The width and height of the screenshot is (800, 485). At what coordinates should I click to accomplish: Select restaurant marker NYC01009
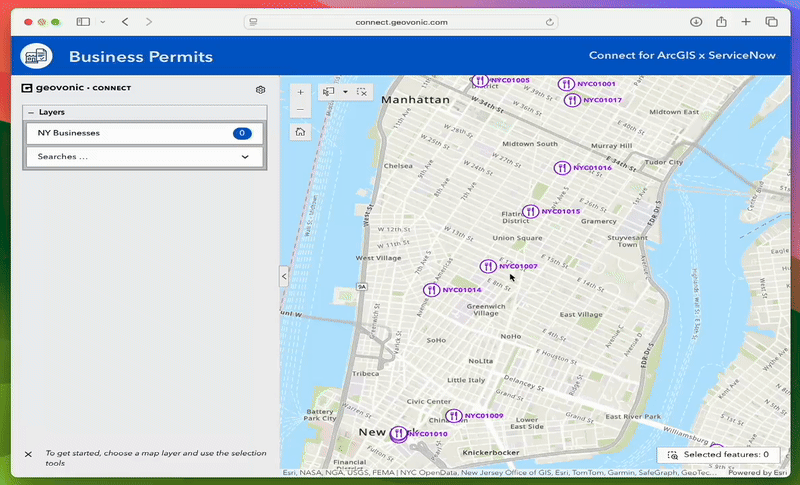454,416
